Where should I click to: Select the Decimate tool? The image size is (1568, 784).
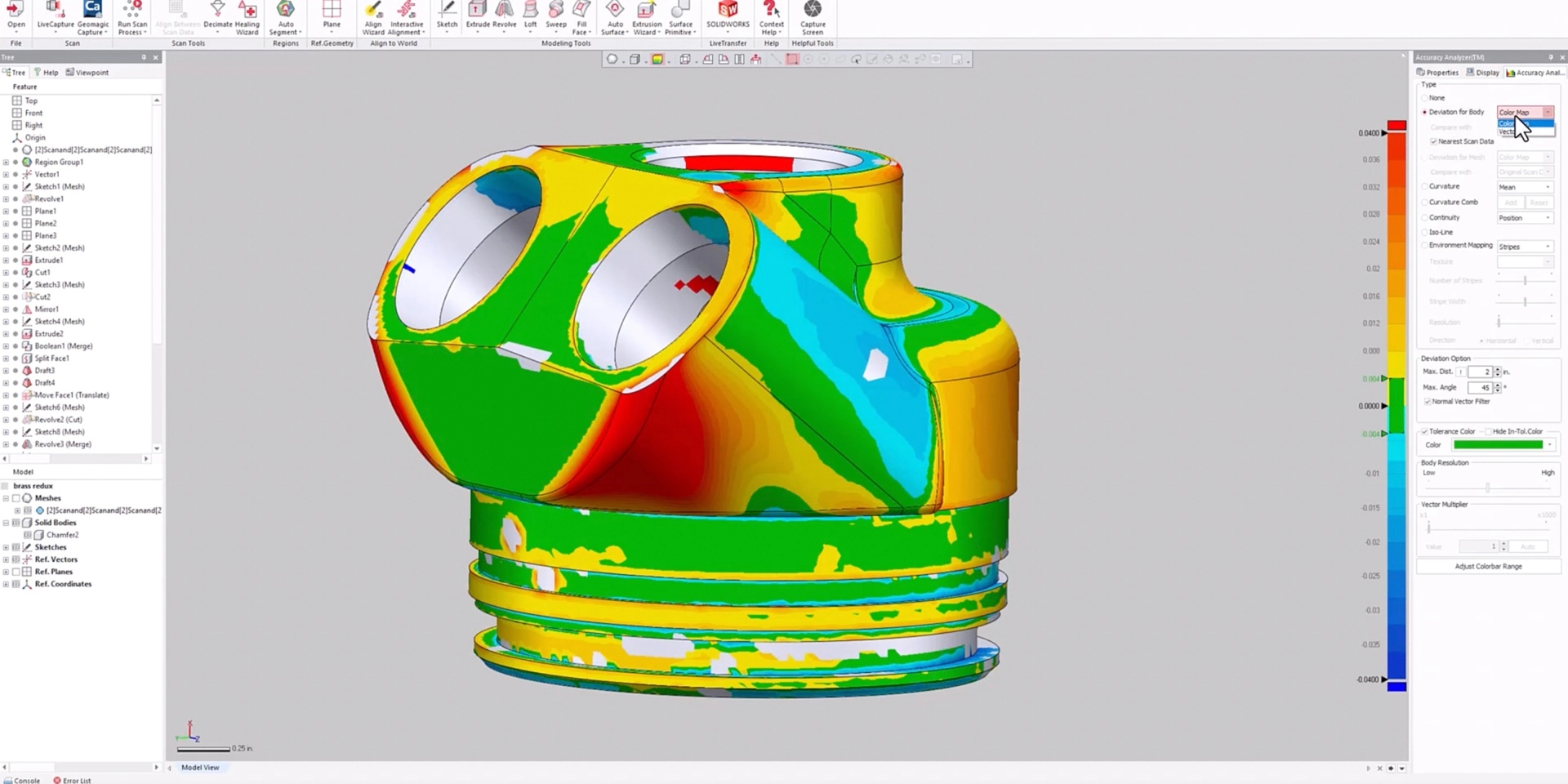(217, 16)
